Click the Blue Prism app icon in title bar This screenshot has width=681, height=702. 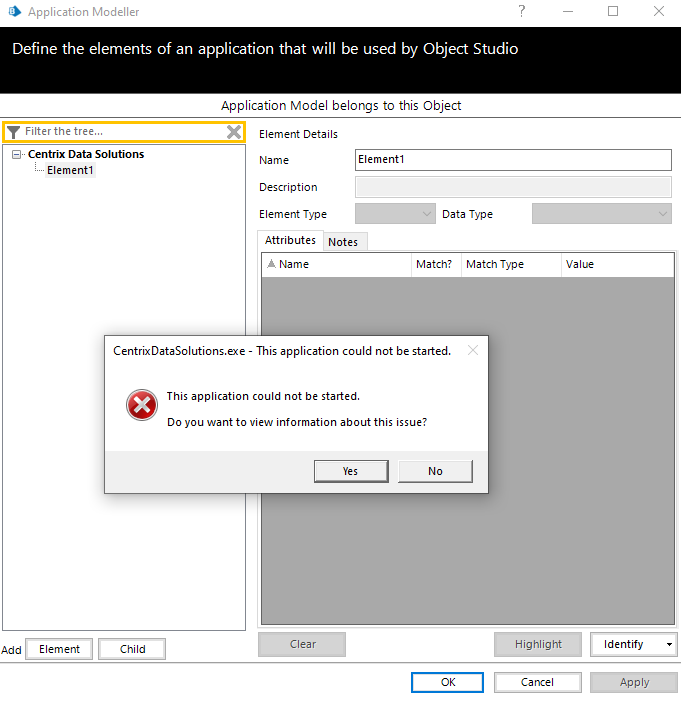click(15, 11)
